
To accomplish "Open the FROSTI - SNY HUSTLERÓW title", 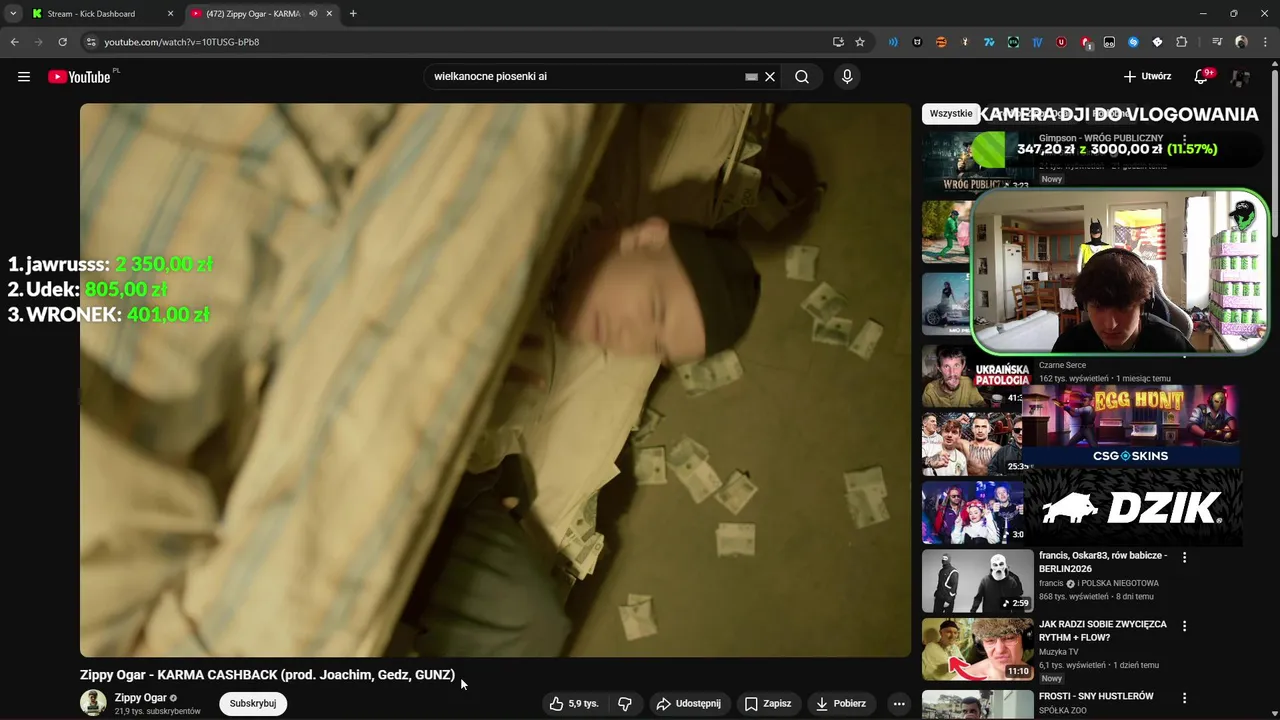I will pyautogui.click(x=1096, y=696).
